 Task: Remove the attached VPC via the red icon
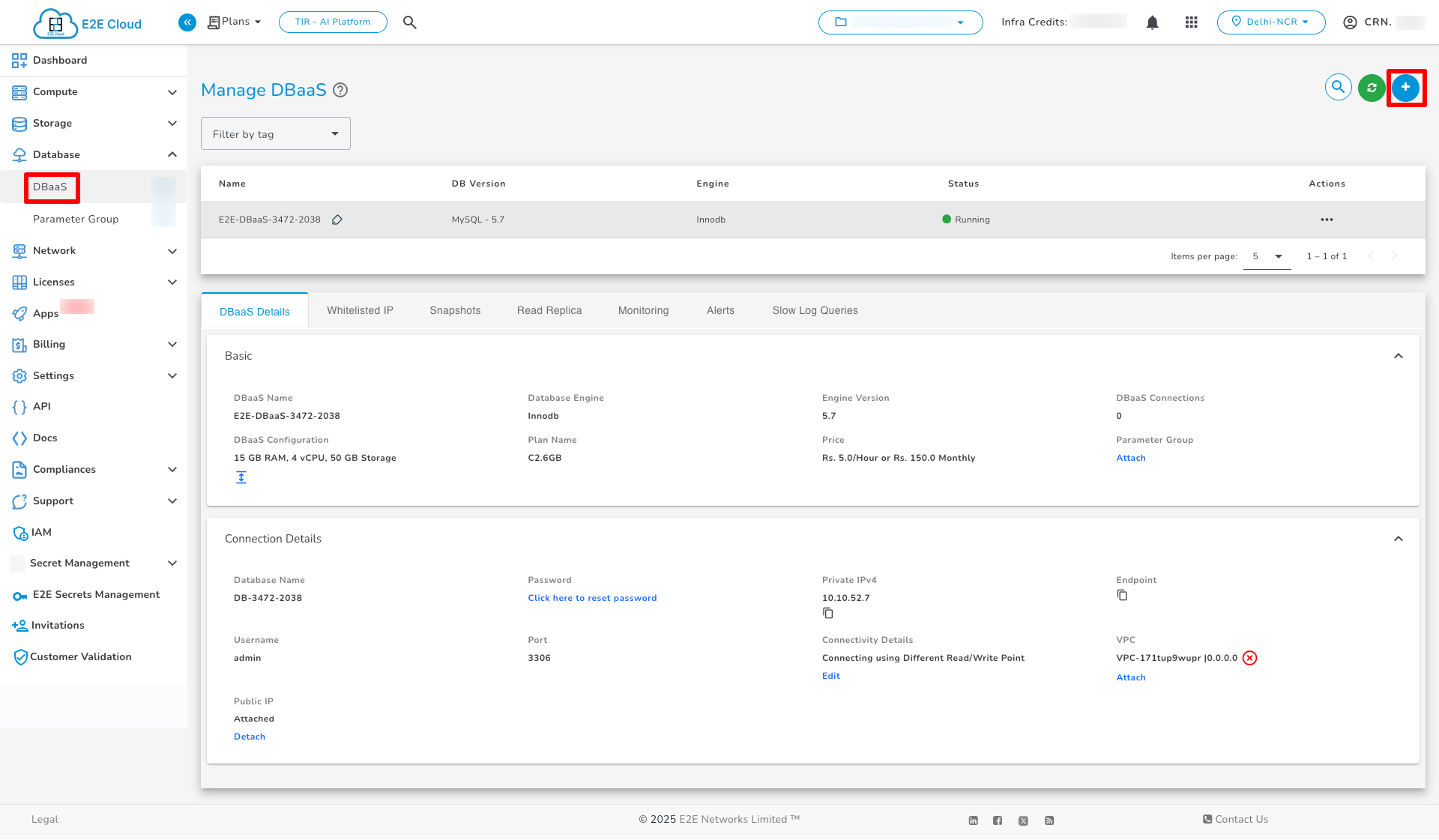[x=1249, y=658]
